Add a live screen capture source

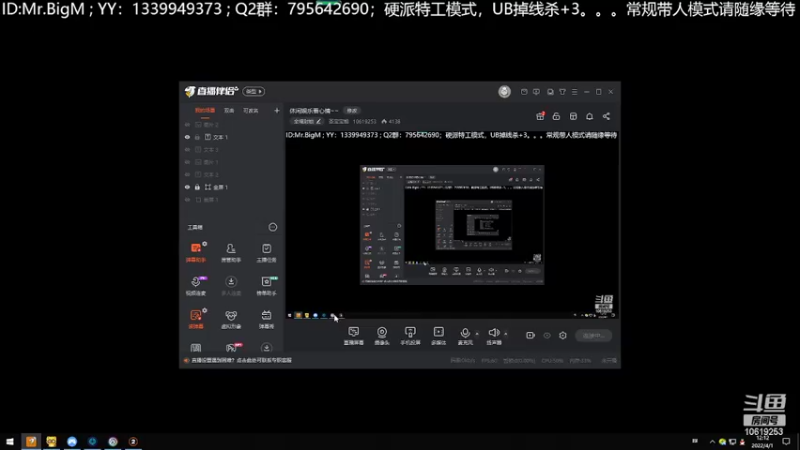click(x=354, y=336)
